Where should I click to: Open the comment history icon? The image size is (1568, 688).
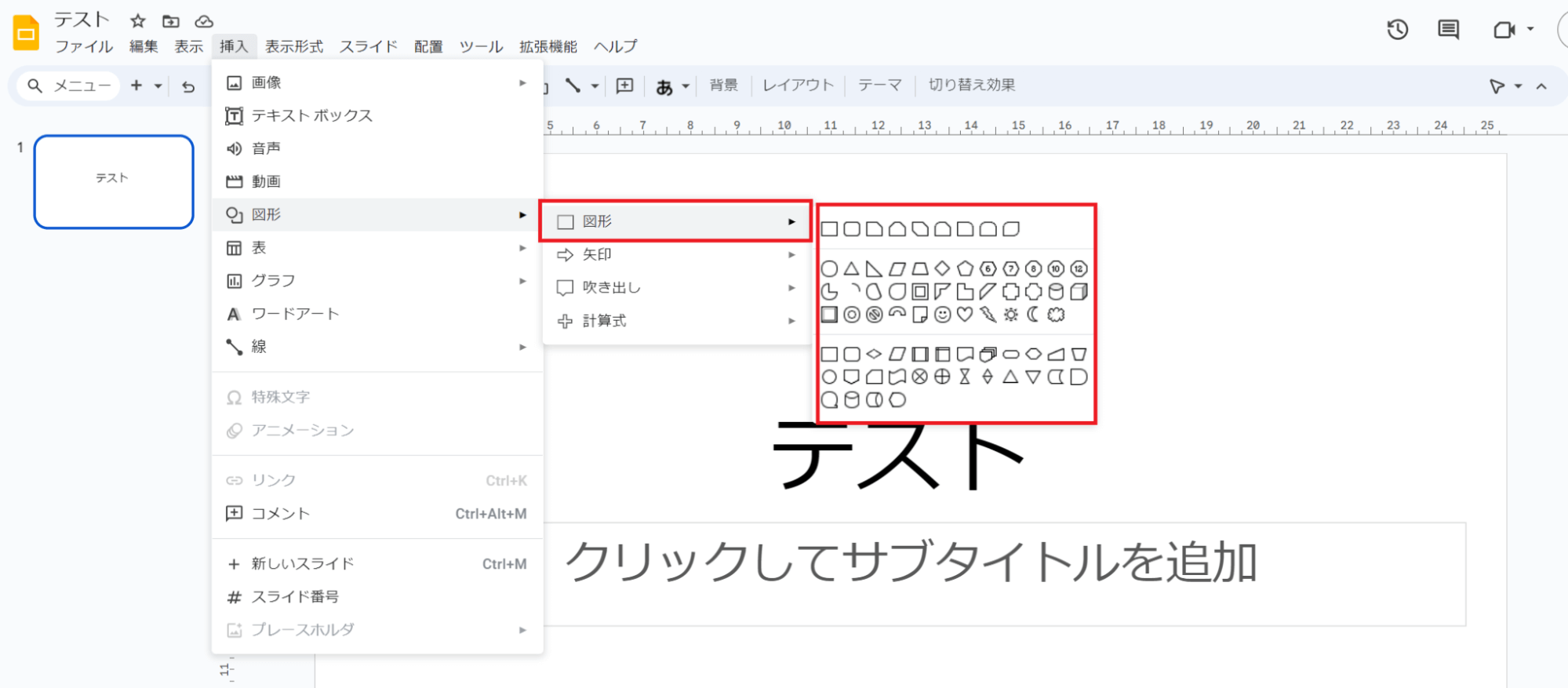click(x=1448, y=30)
